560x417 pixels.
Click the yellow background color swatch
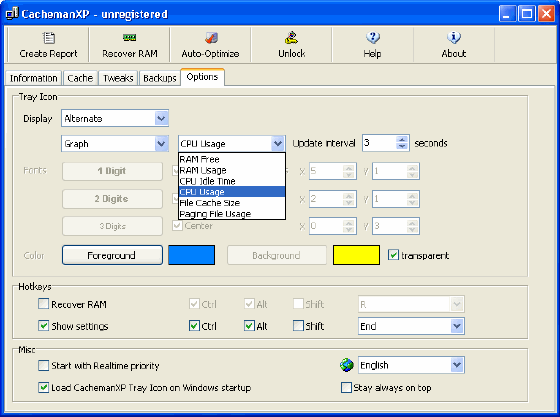click(x=356, y=255)
